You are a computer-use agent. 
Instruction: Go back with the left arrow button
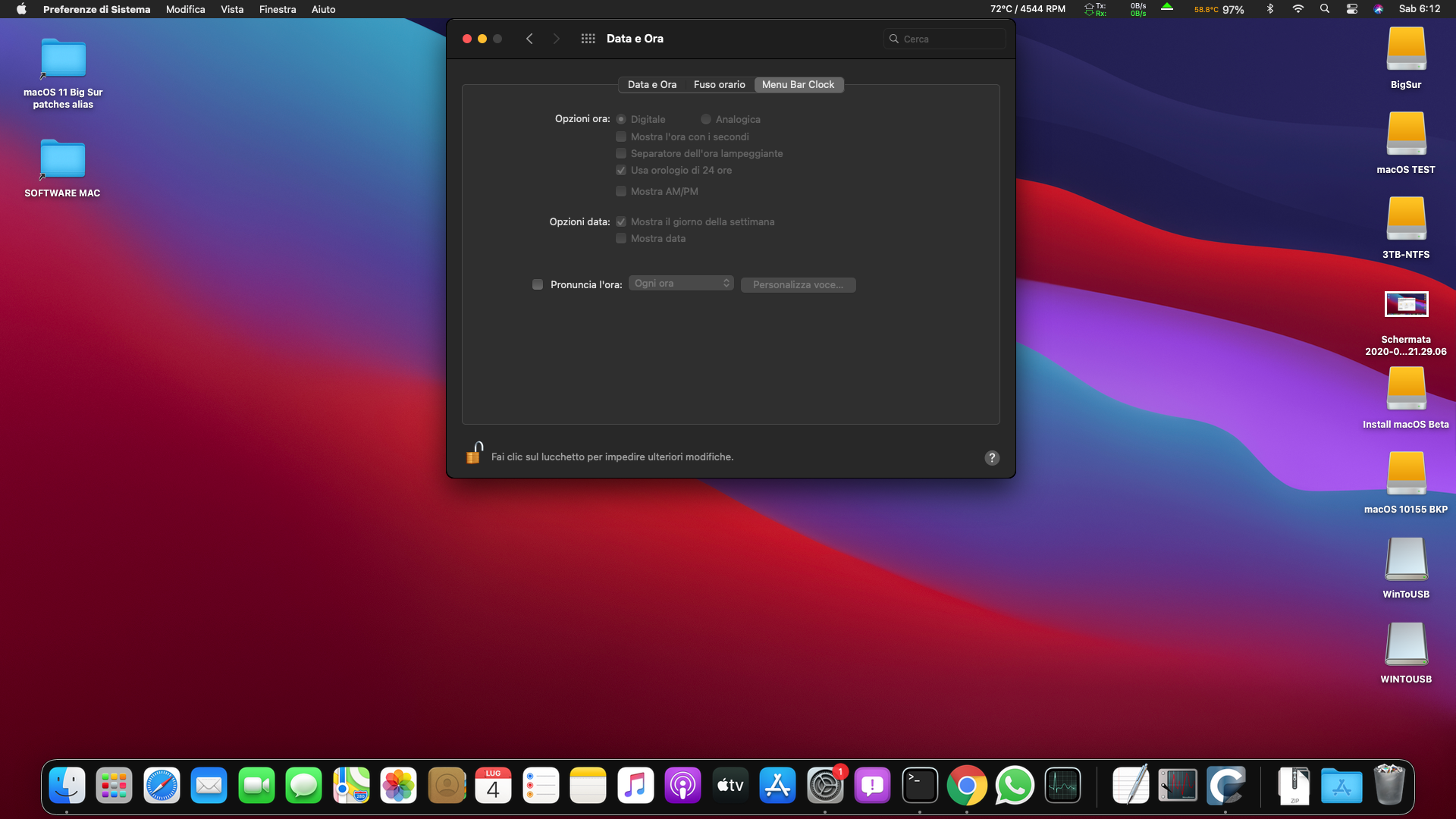529,39
